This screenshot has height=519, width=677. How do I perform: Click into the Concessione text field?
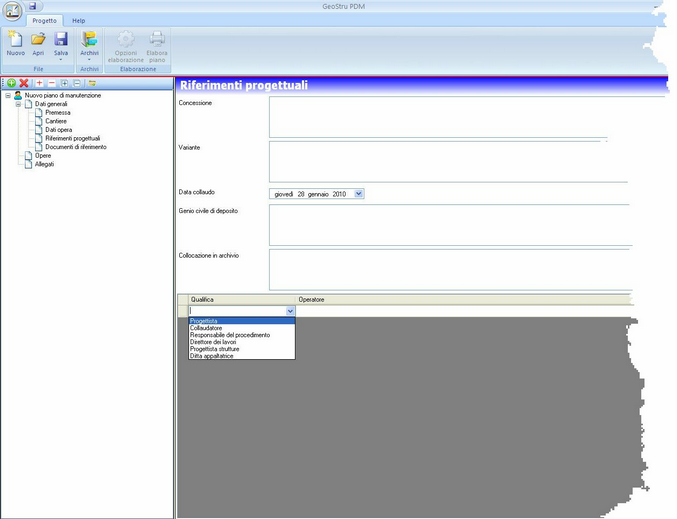[438, 117]
